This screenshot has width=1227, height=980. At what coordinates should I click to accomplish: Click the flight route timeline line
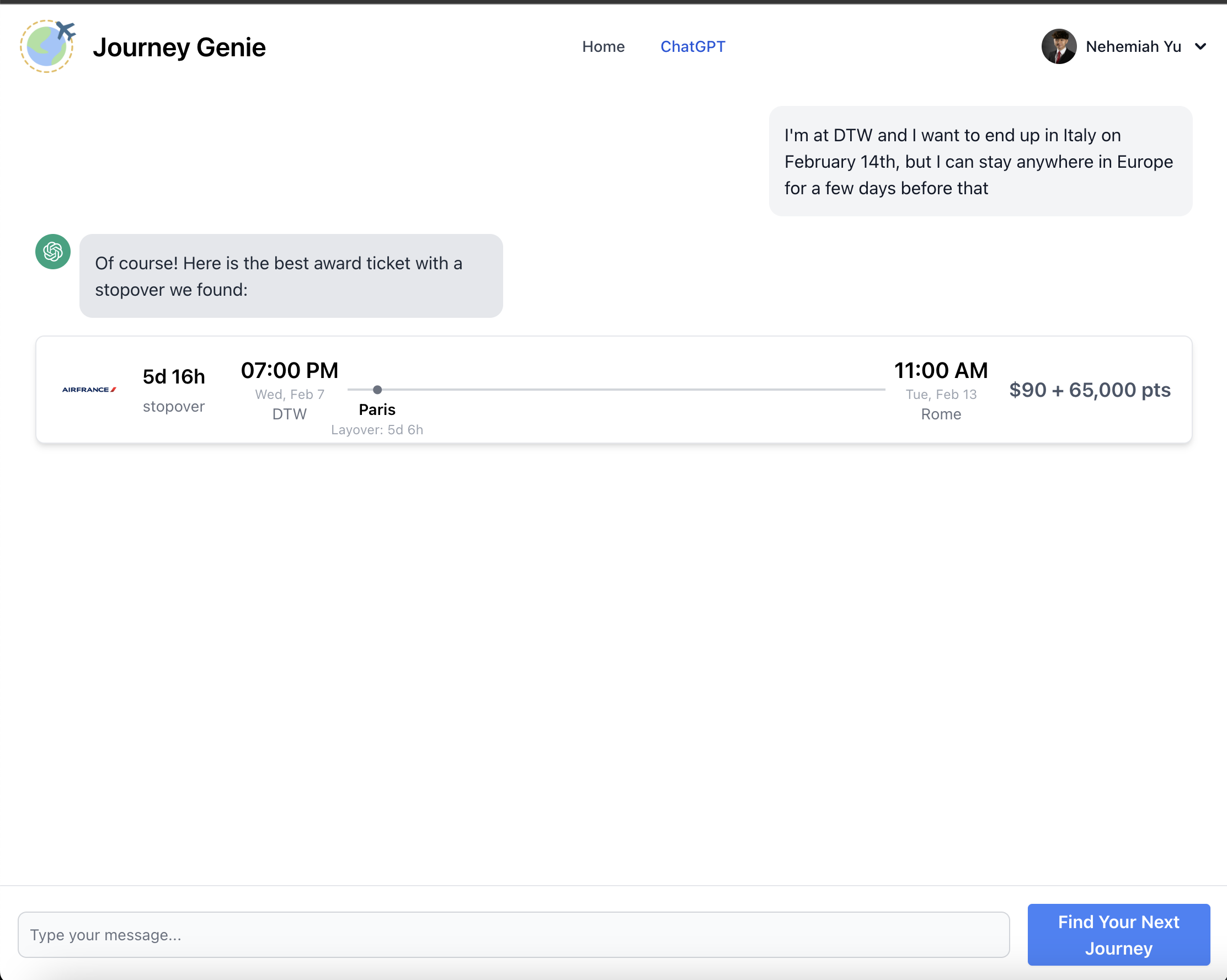point(626,390)
